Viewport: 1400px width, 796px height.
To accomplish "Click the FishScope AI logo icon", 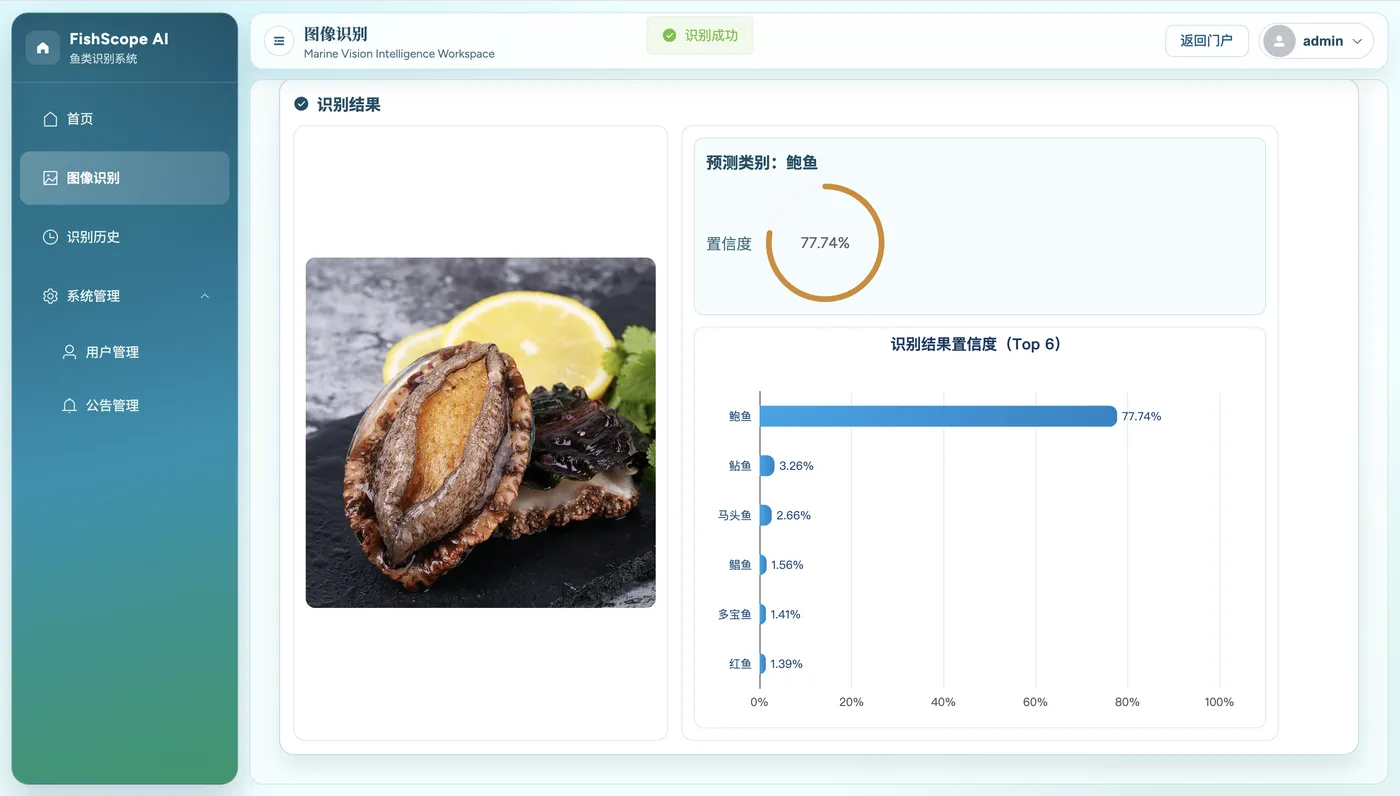I will click(x=40, y=45).
